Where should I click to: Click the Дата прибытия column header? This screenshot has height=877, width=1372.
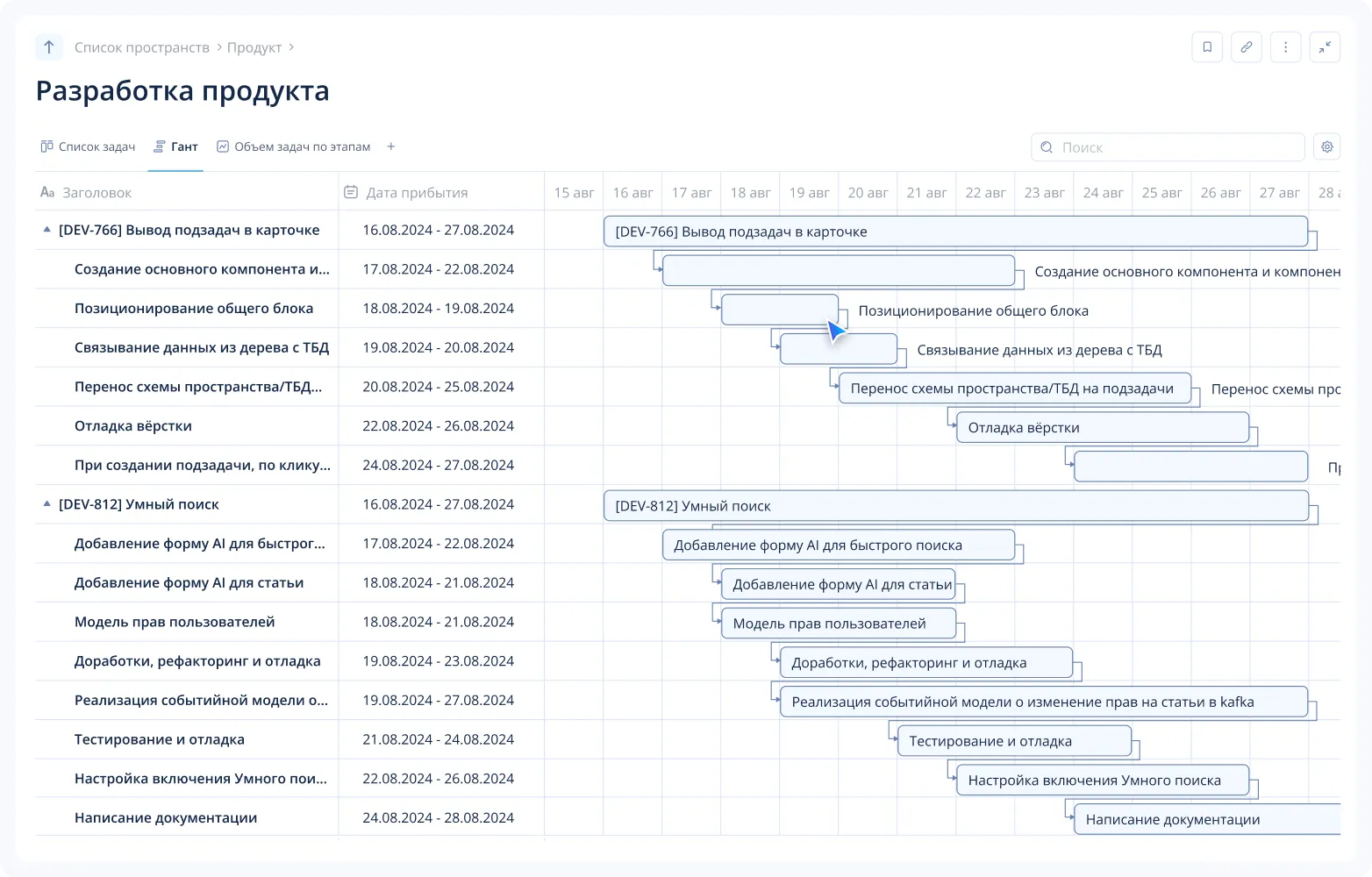[x=441, y=192]
